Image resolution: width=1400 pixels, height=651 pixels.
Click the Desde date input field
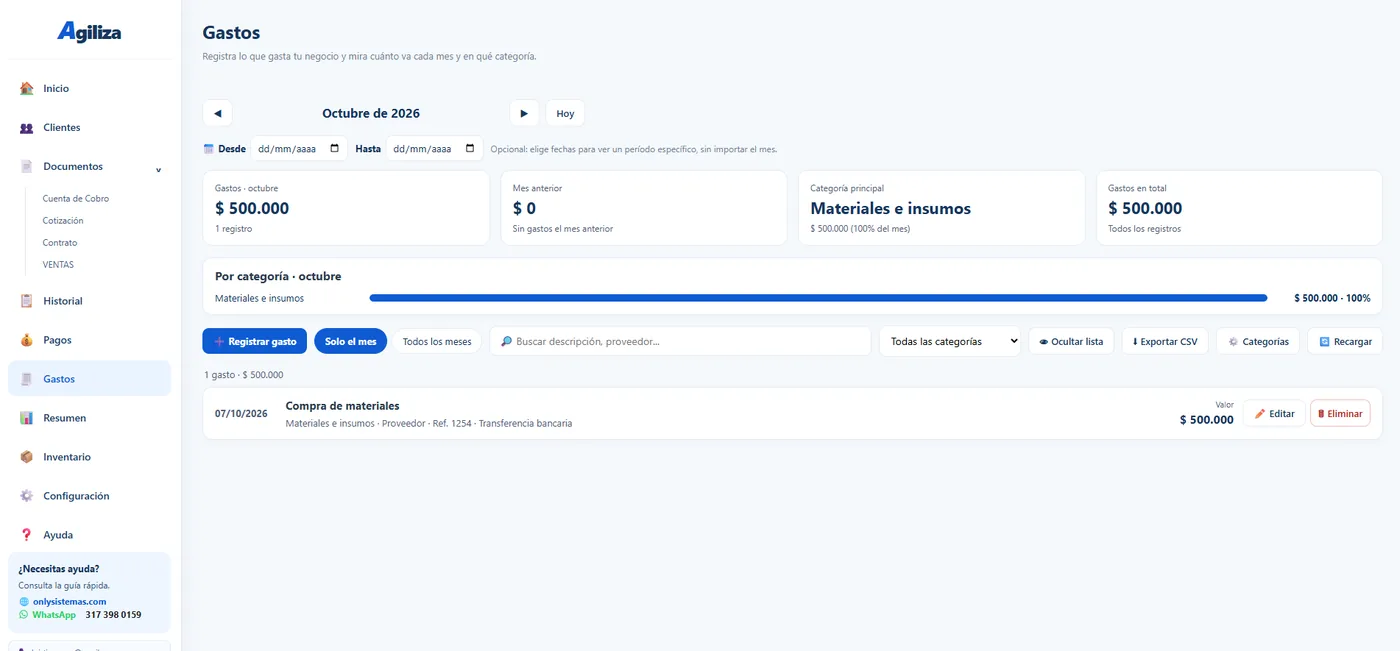299,149
